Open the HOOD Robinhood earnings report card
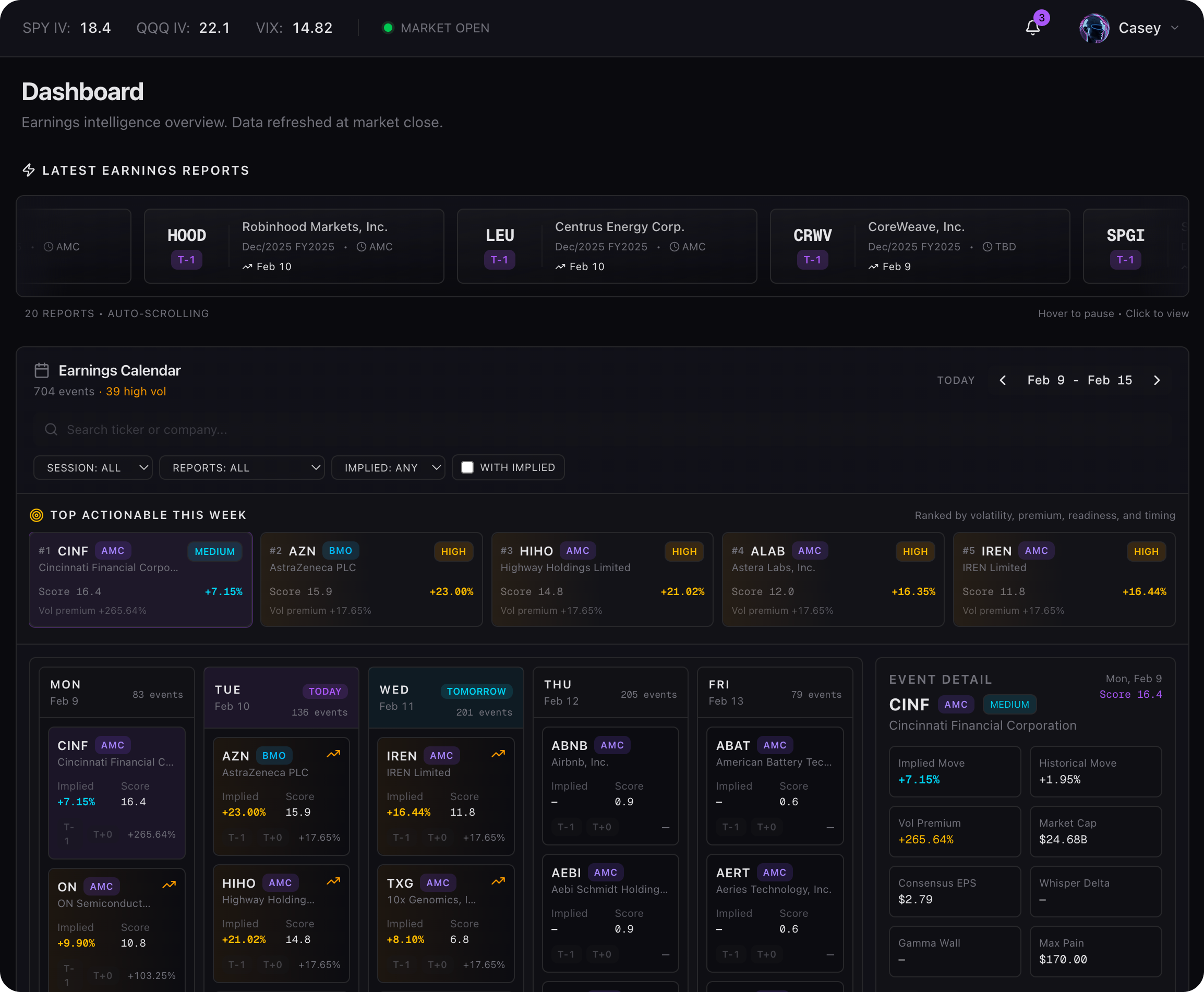 coord(294,246)
